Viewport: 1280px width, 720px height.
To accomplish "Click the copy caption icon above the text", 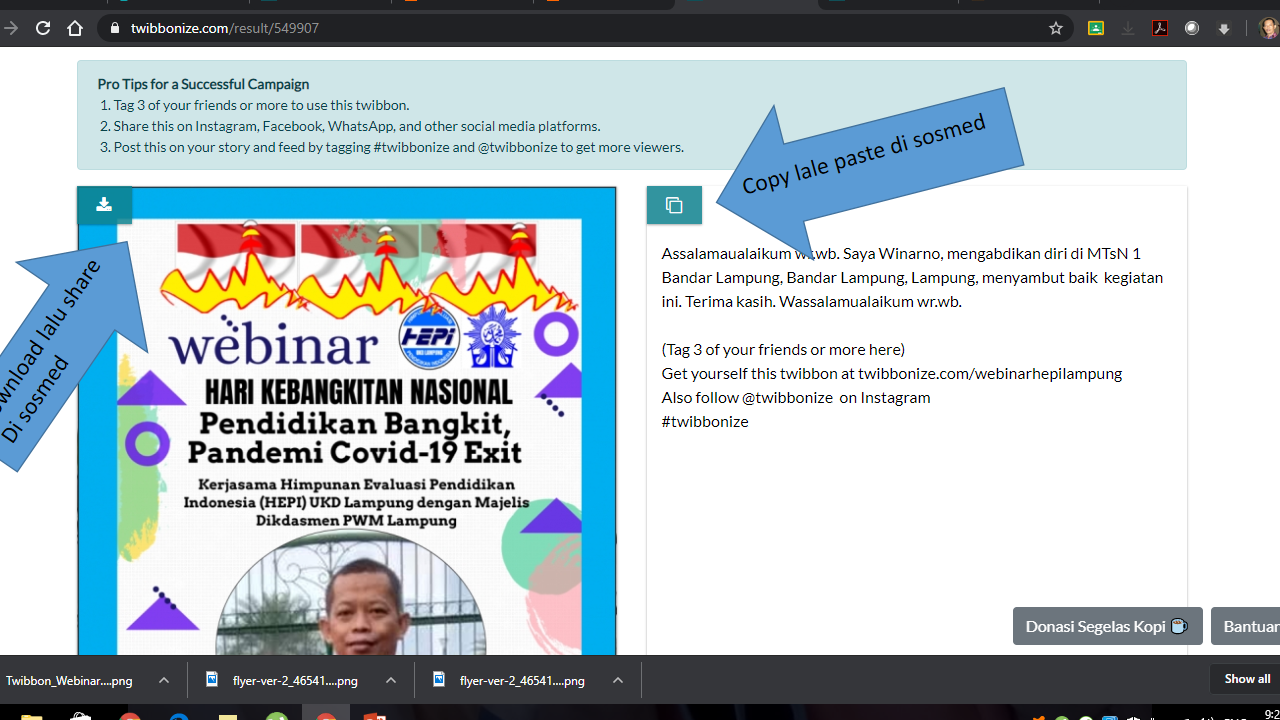I will [674, 204].
